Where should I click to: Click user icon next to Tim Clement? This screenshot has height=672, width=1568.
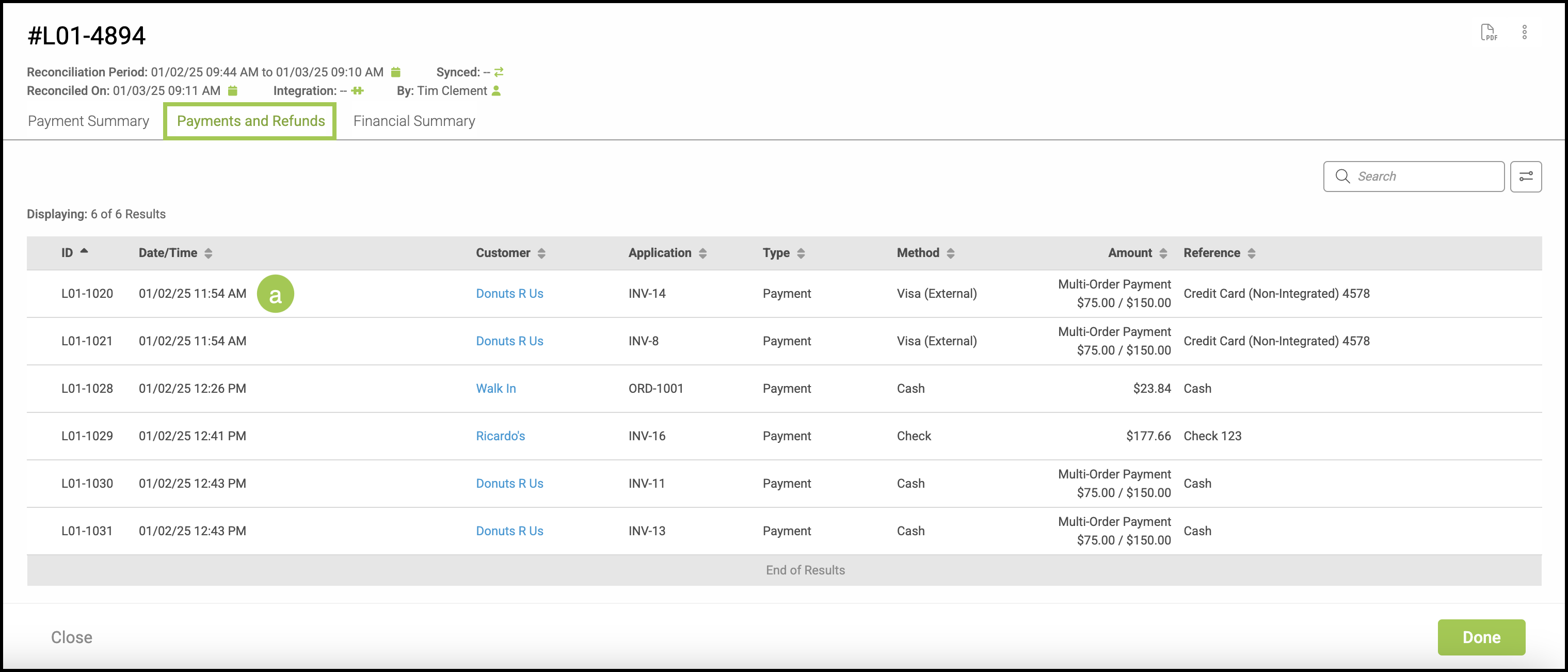496,91
